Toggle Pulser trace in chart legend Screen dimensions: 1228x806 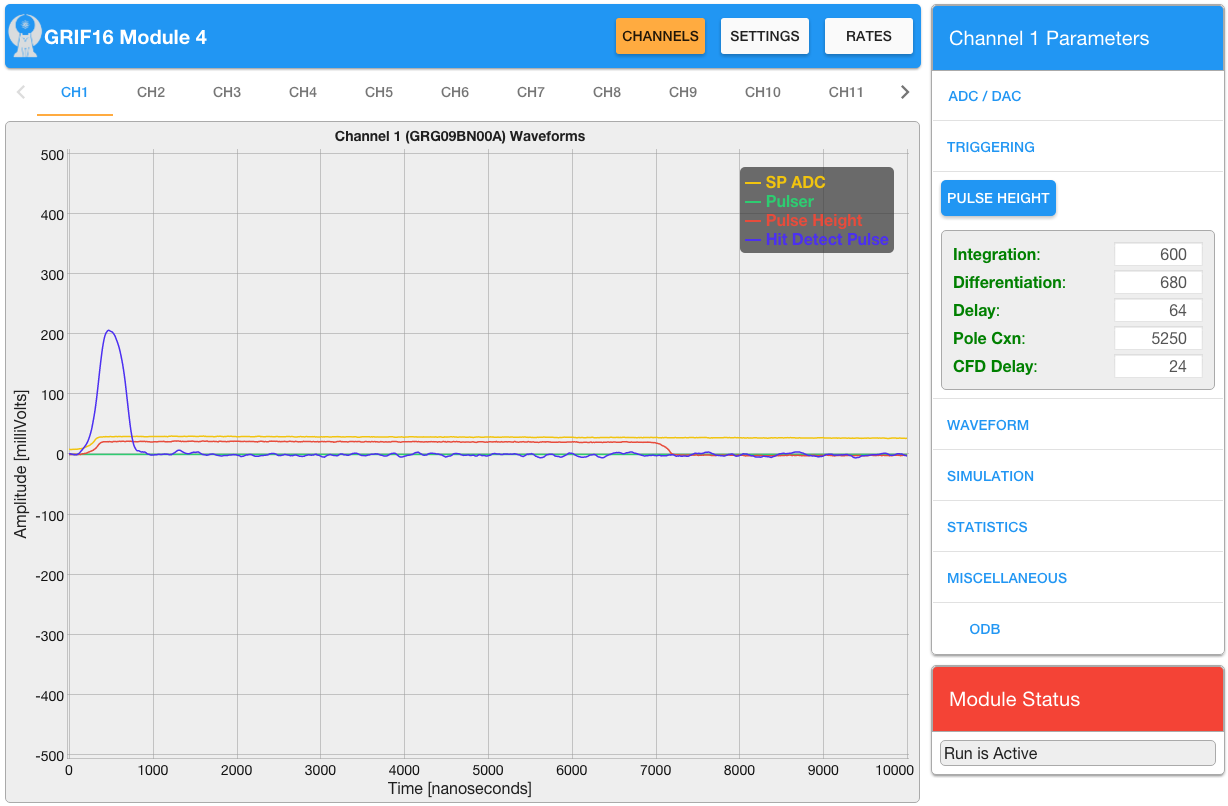pos(789,202)
